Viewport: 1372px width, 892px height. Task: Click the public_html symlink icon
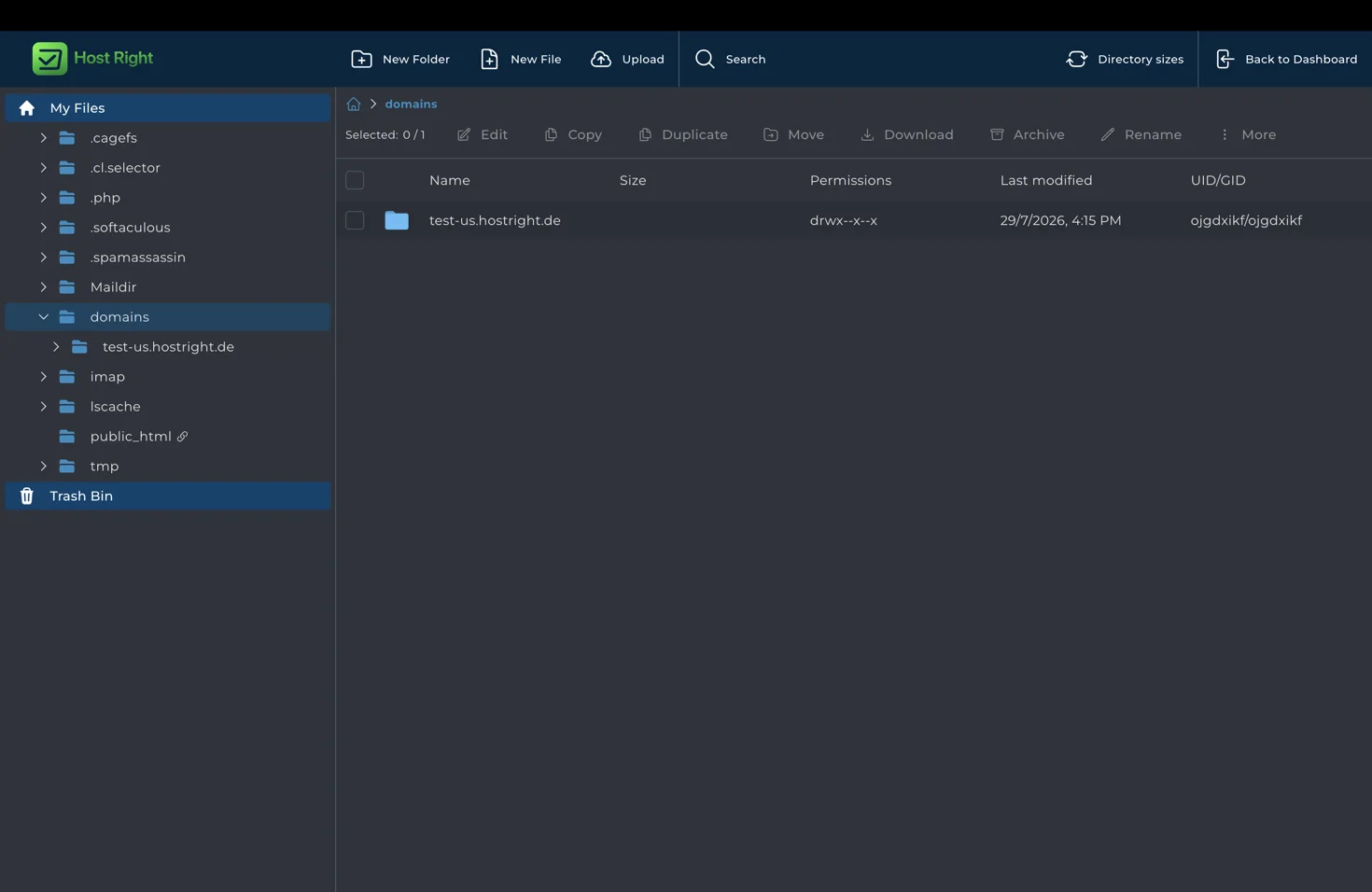tap(183, 437)
